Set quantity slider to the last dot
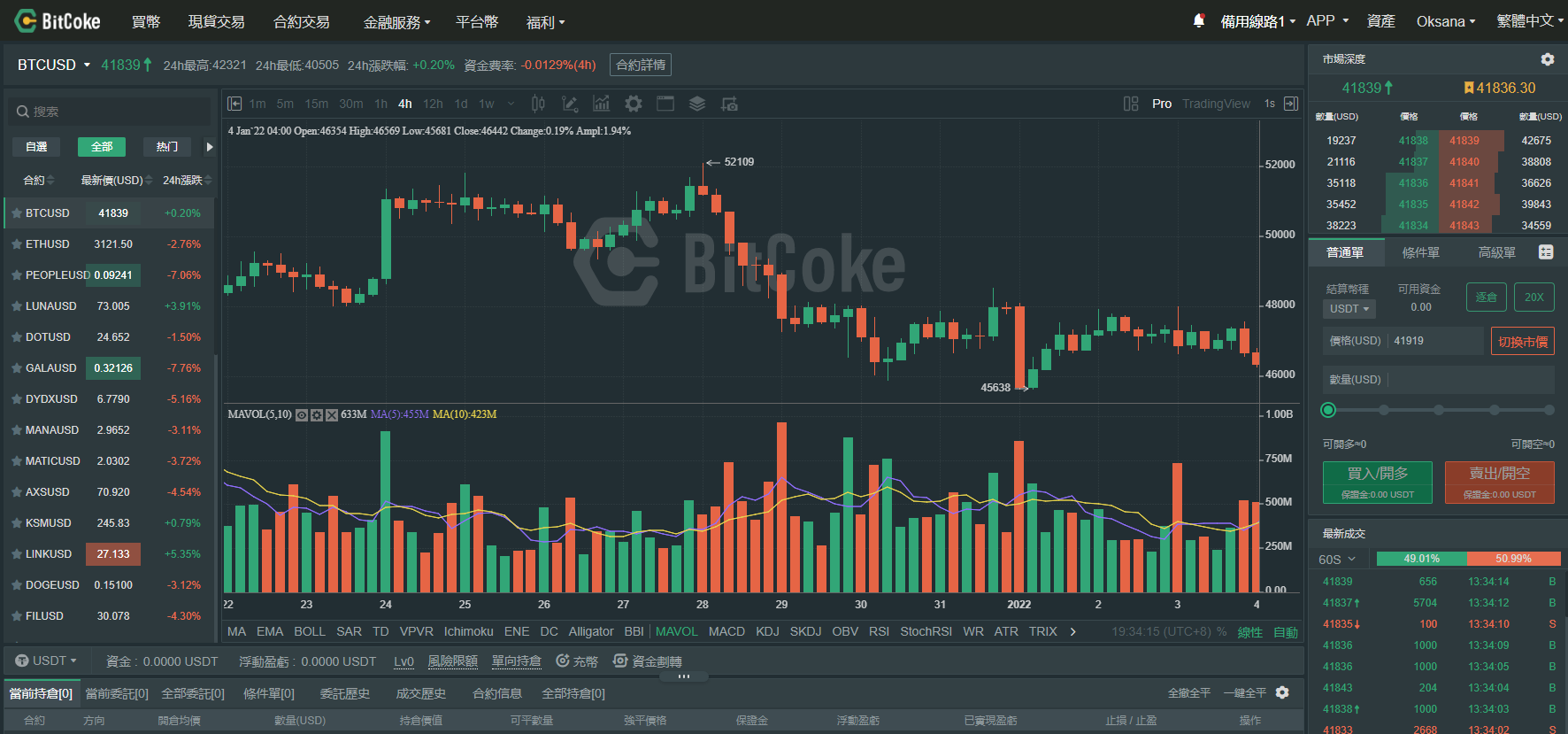 click(1549, 410)
